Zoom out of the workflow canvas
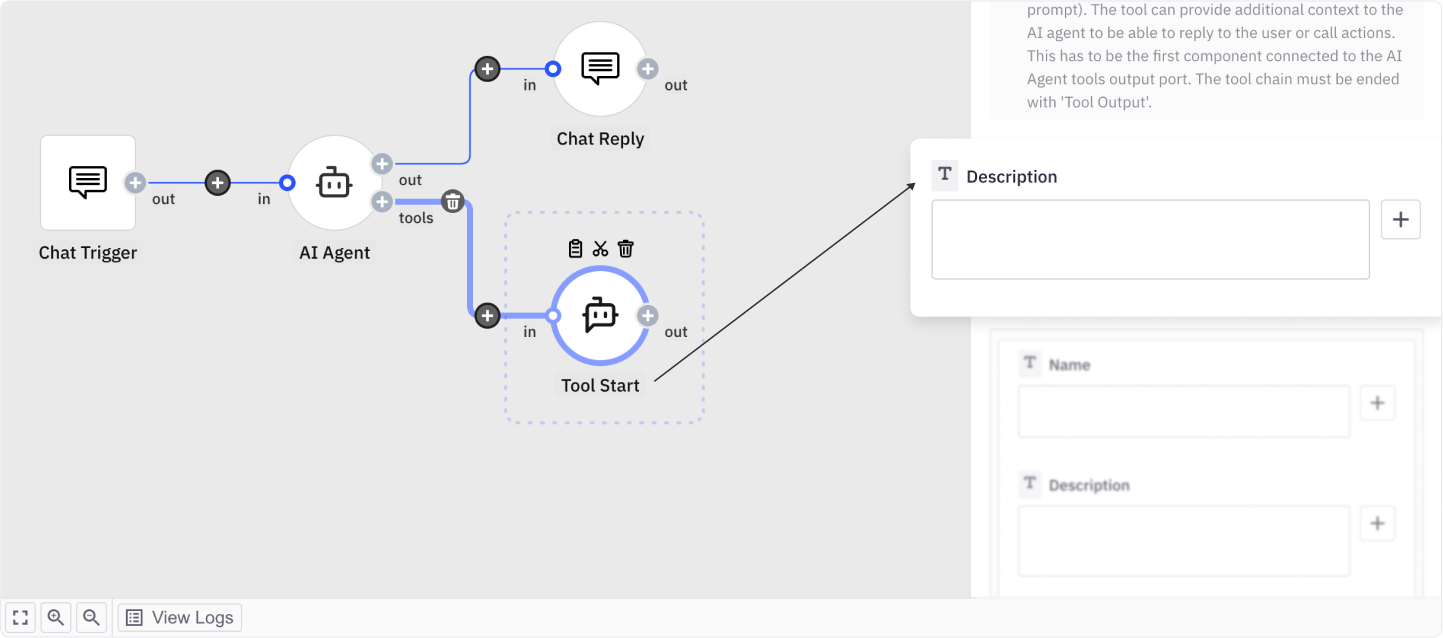Image resolution: width=1443 pixels, height=638 pixels. pos(91,618)
